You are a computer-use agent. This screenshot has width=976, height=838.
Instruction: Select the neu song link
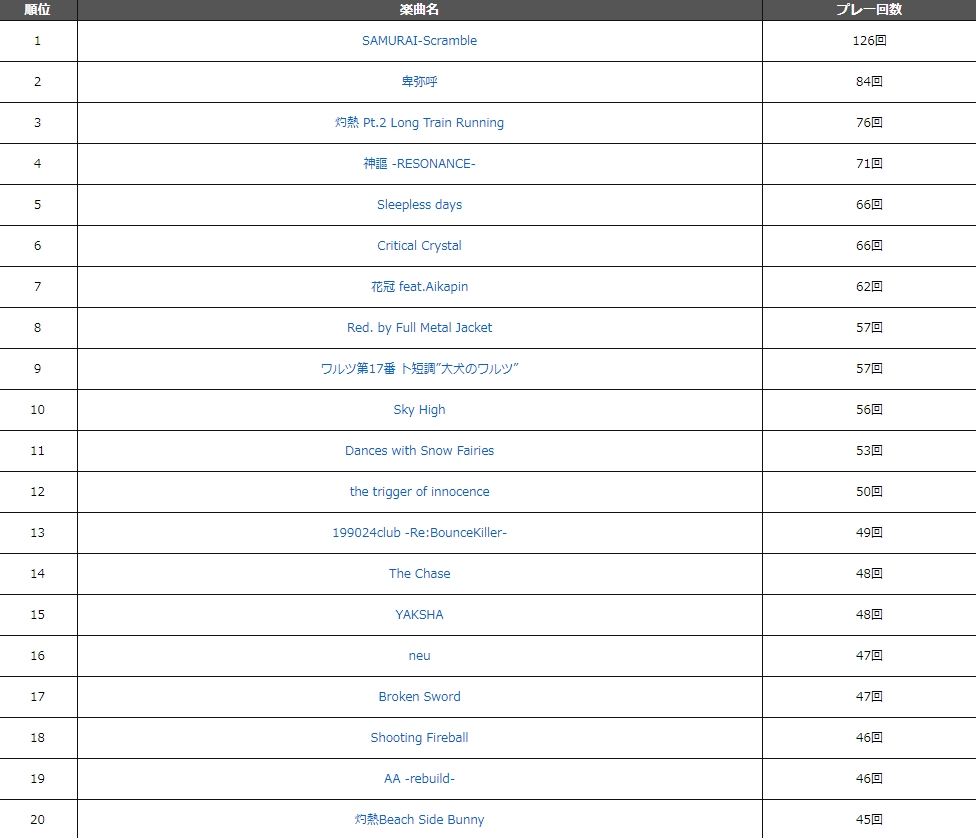pyautogui.click(x=419, y=656)
